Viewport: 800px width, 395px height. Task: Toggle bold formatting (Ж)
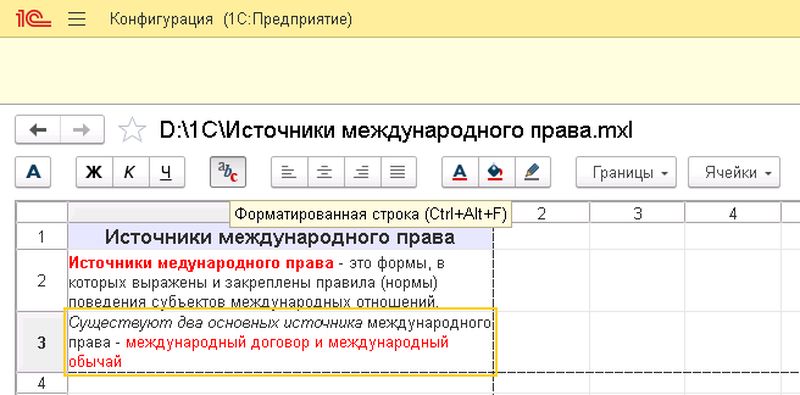click(x=94, y=172)
